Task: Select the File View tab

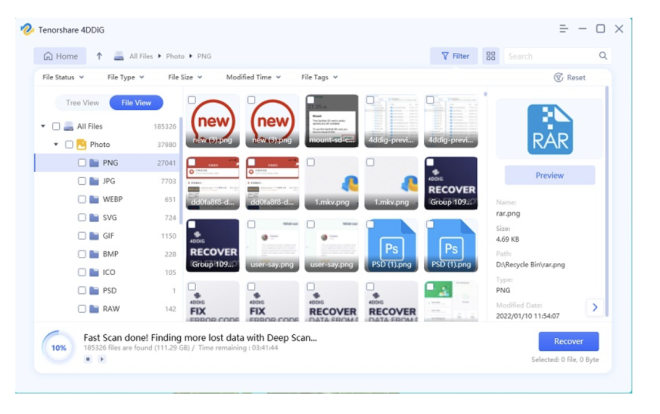Action: [136, 103]
